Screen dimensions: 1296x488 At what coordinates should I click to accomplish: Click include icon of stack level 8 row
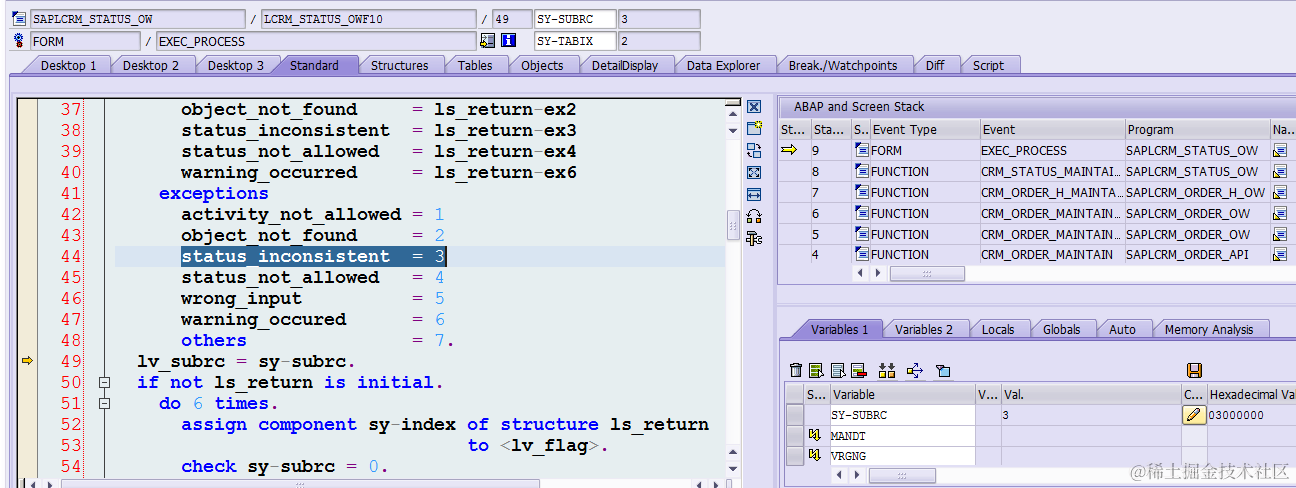pos(862,171)
